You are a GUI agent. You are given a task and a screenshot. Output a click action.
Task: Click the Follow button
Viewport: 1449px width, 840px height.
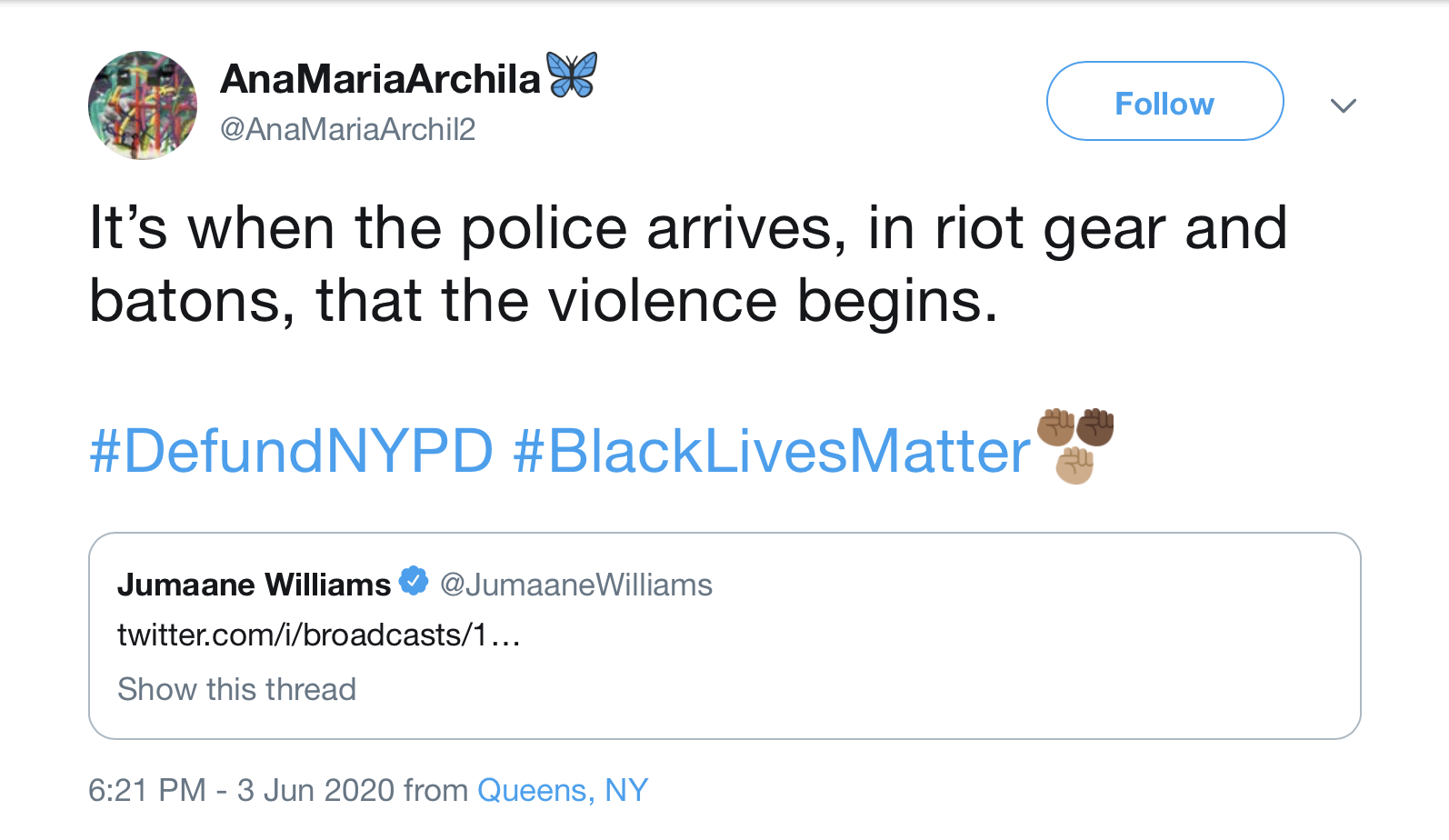(x=1164, y=102)
